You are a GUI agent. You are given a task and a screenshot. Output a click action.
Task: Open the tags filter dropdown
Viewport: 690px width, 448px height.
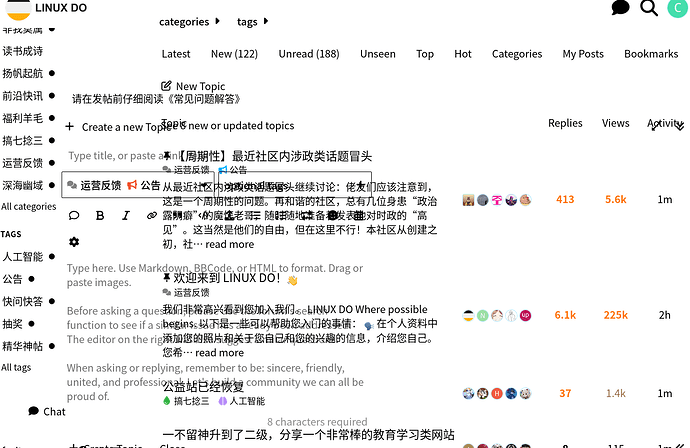(252, 22)
